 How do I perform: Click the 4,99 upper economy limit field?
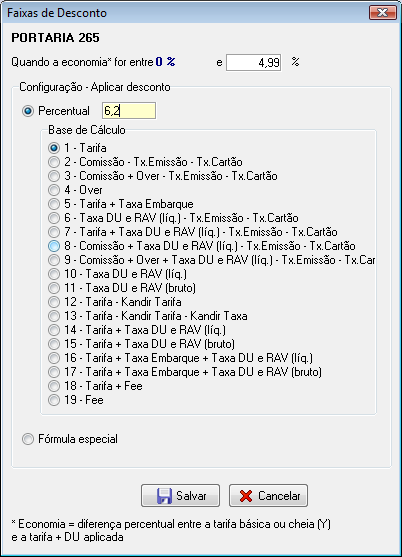(x=254, y=63)
